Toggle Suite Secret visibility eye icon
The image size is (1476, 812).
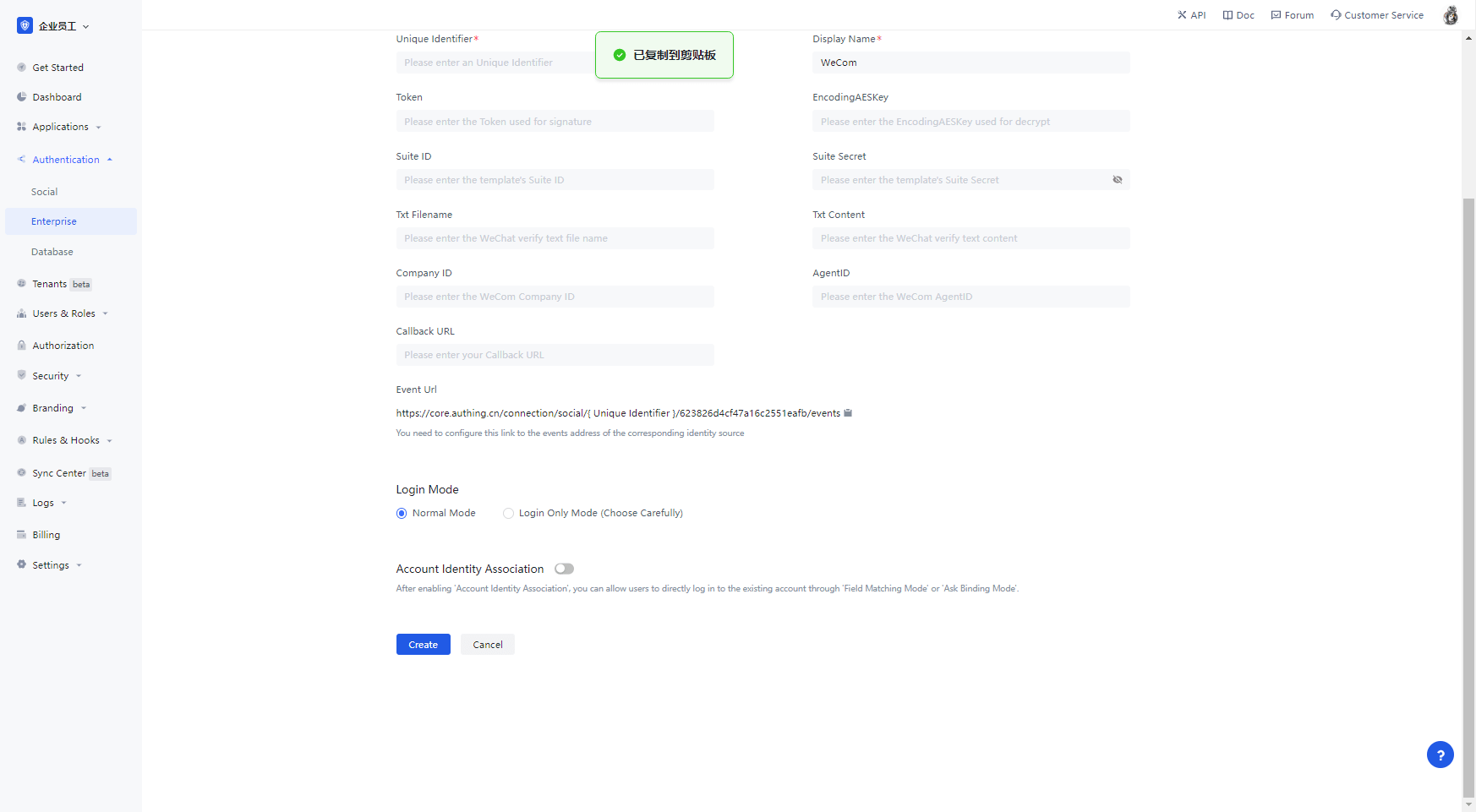coord(1118,180)
